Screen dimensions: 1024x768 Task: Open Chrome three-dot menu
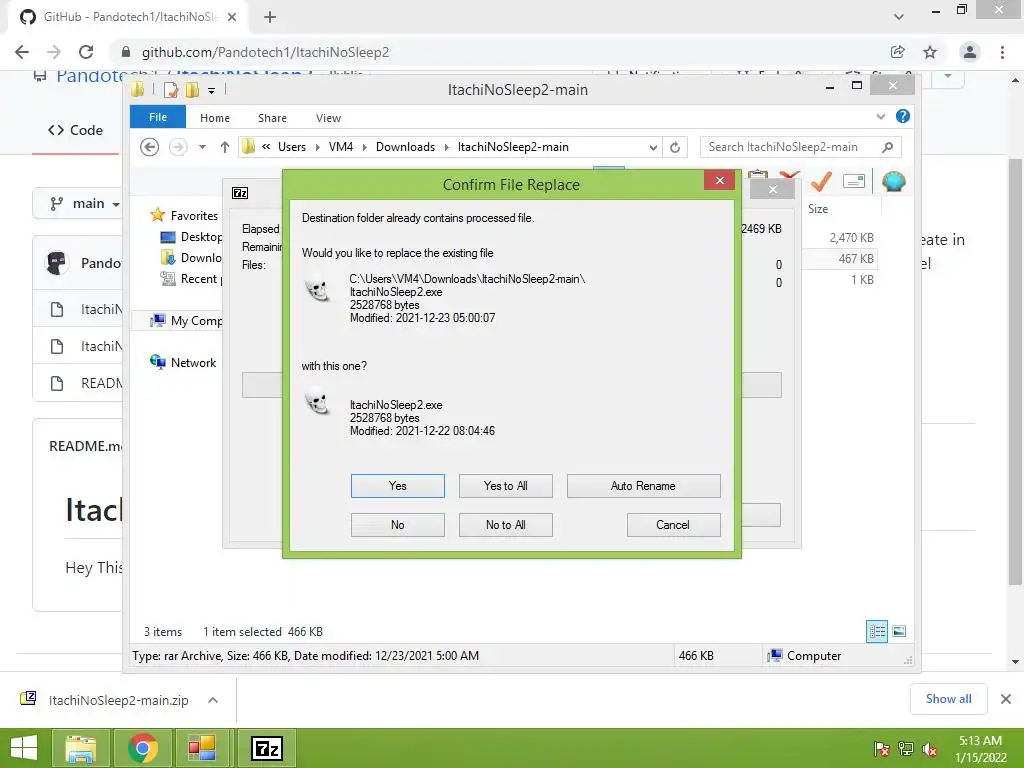pyautogui.click(x=1002, y=52)
